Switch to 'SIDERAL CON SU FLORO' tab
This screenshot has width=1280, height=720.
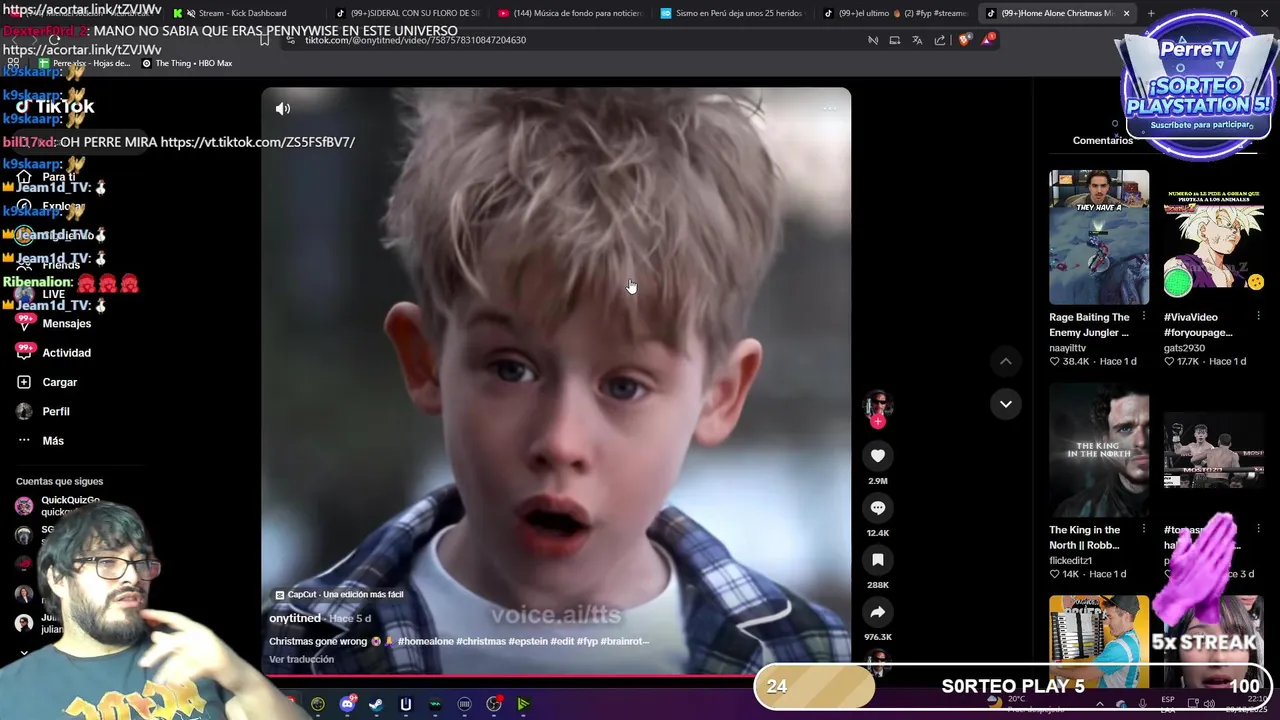point(408,13)
